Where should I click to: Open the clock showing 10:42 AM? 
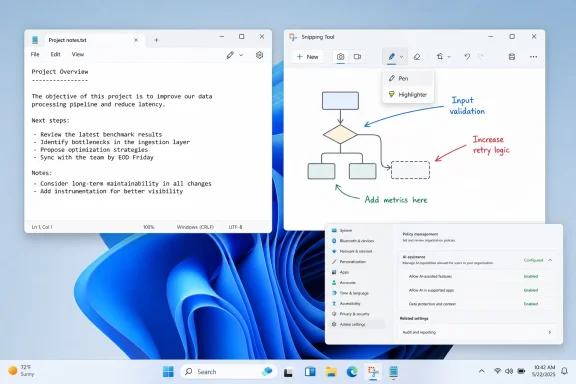point(544,371)
